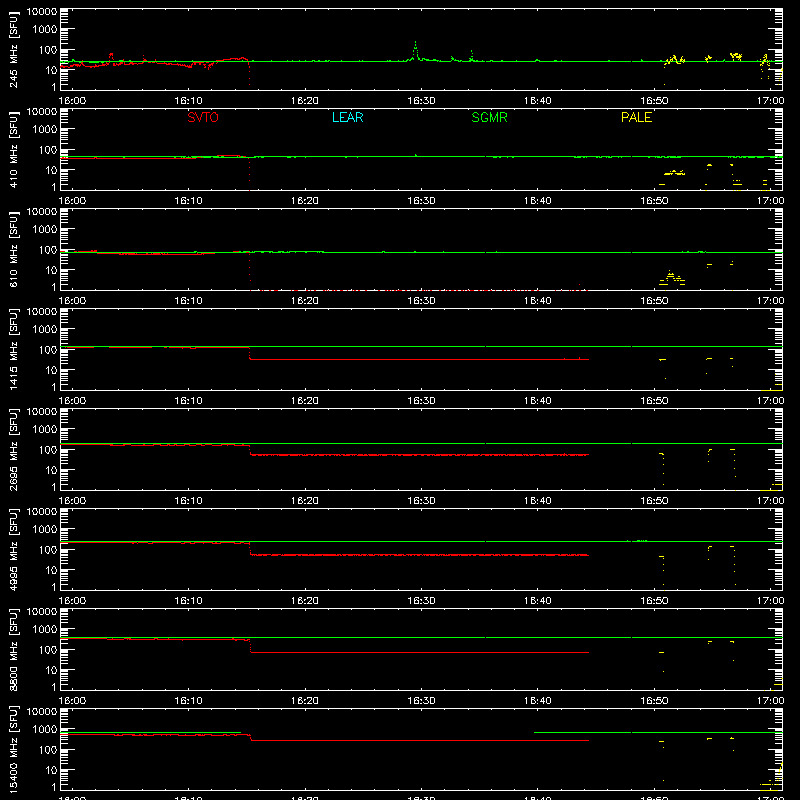Screen dimensions: 800x800
Task: Click the 1000 y-axis value in 610 MHz panel
Action: pos(45,229)
